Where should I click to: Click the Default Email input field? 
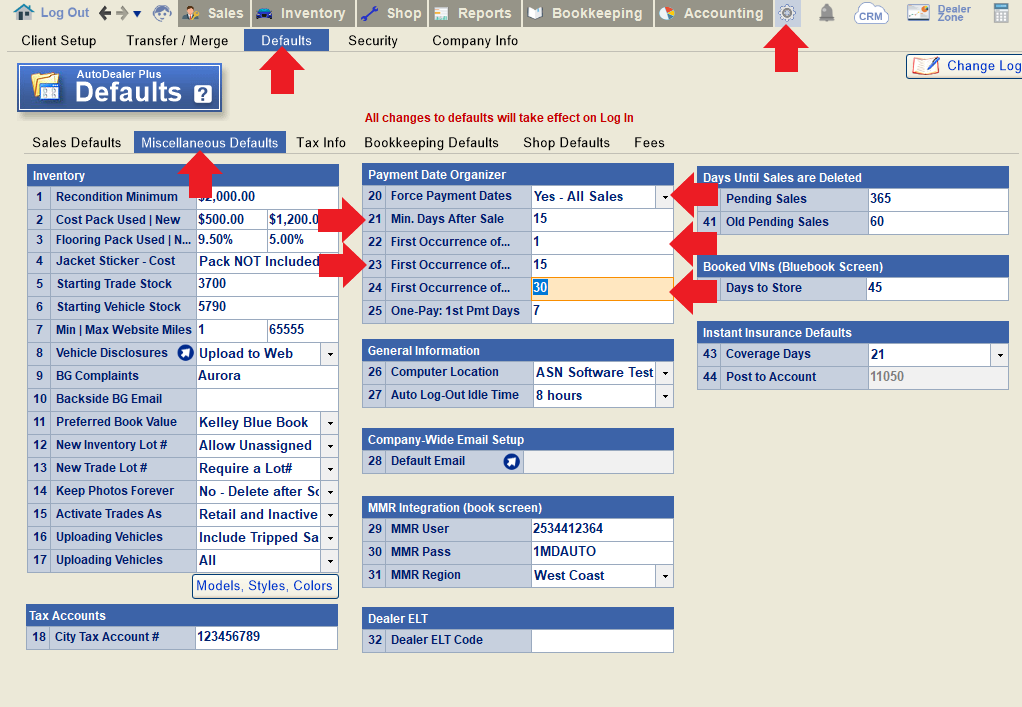[x=598, y=461]
